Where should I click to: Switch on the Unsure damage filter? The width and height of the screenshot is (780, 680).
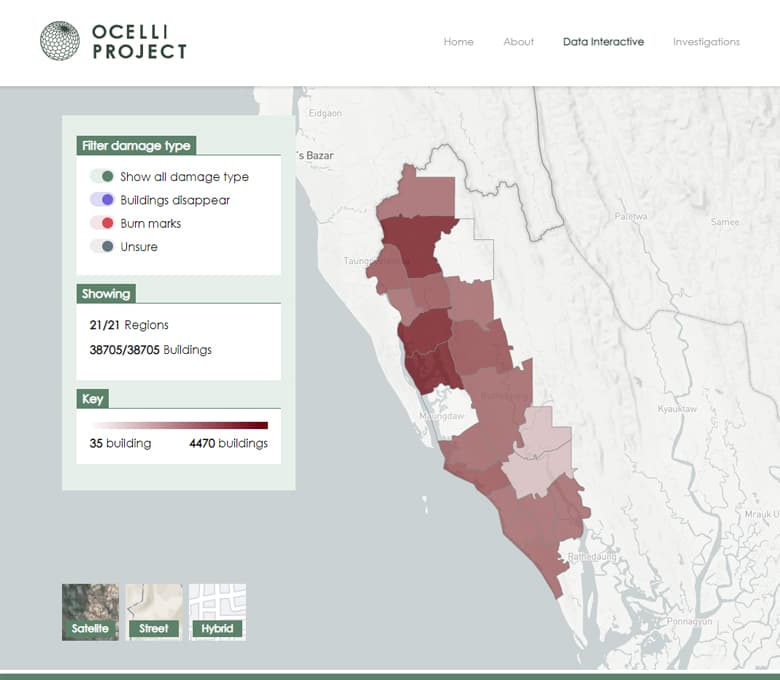tap(102, 247)
